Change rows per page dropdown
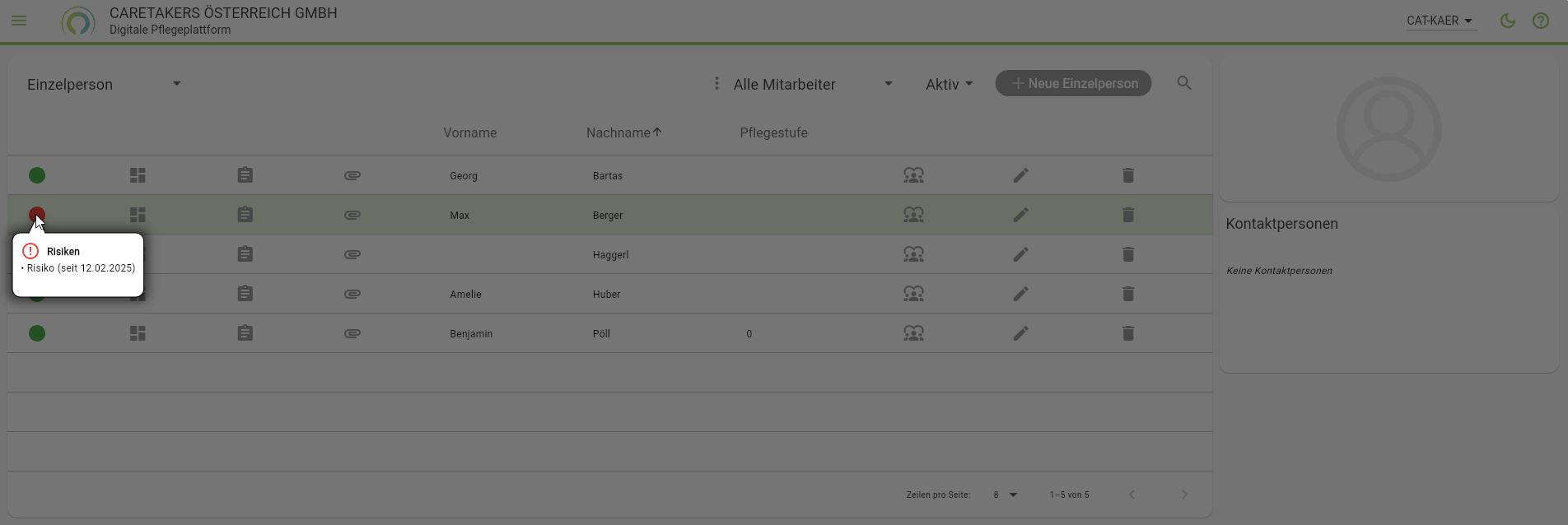The image size is (1568, 525). coord(1005,495)
